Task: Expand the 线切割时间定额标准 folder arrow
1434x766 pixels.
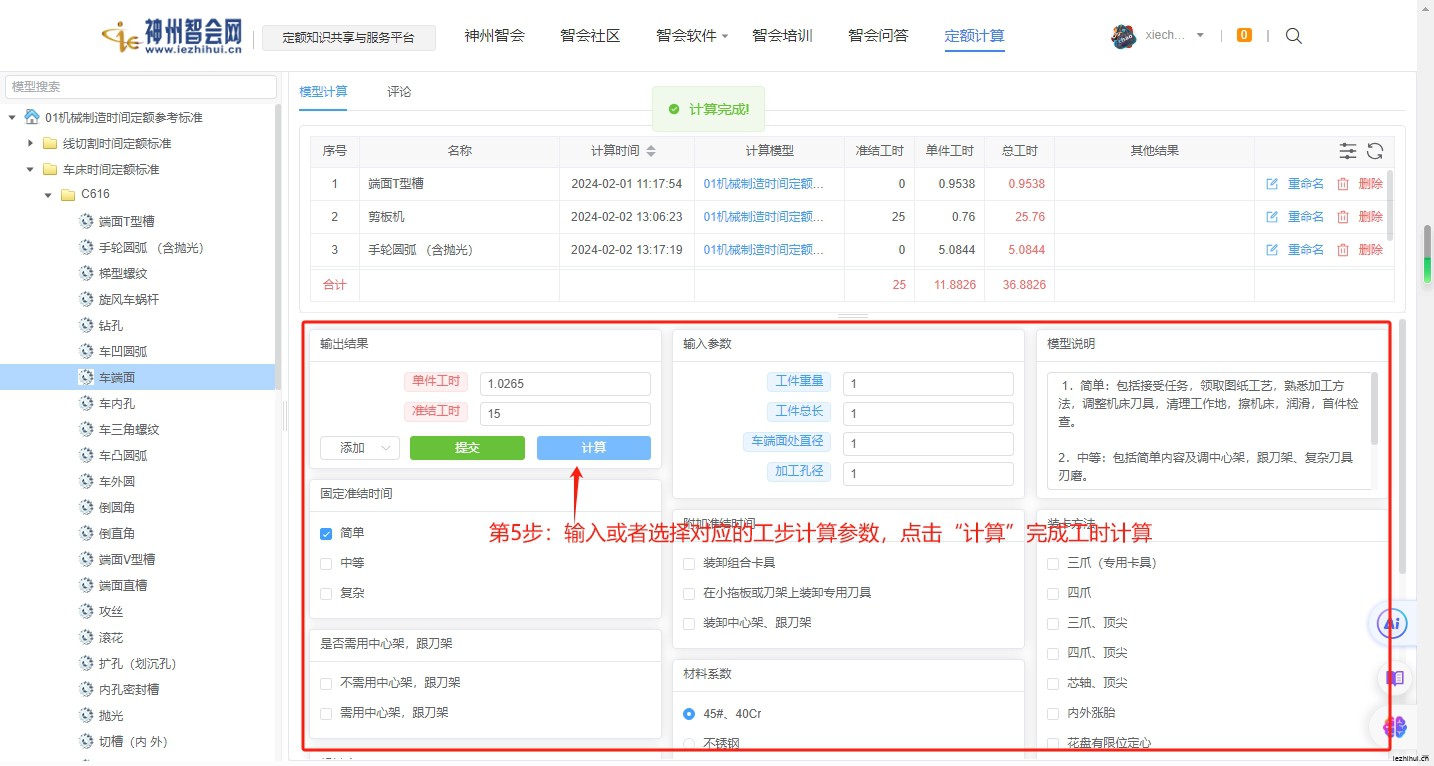Action: 30,144
